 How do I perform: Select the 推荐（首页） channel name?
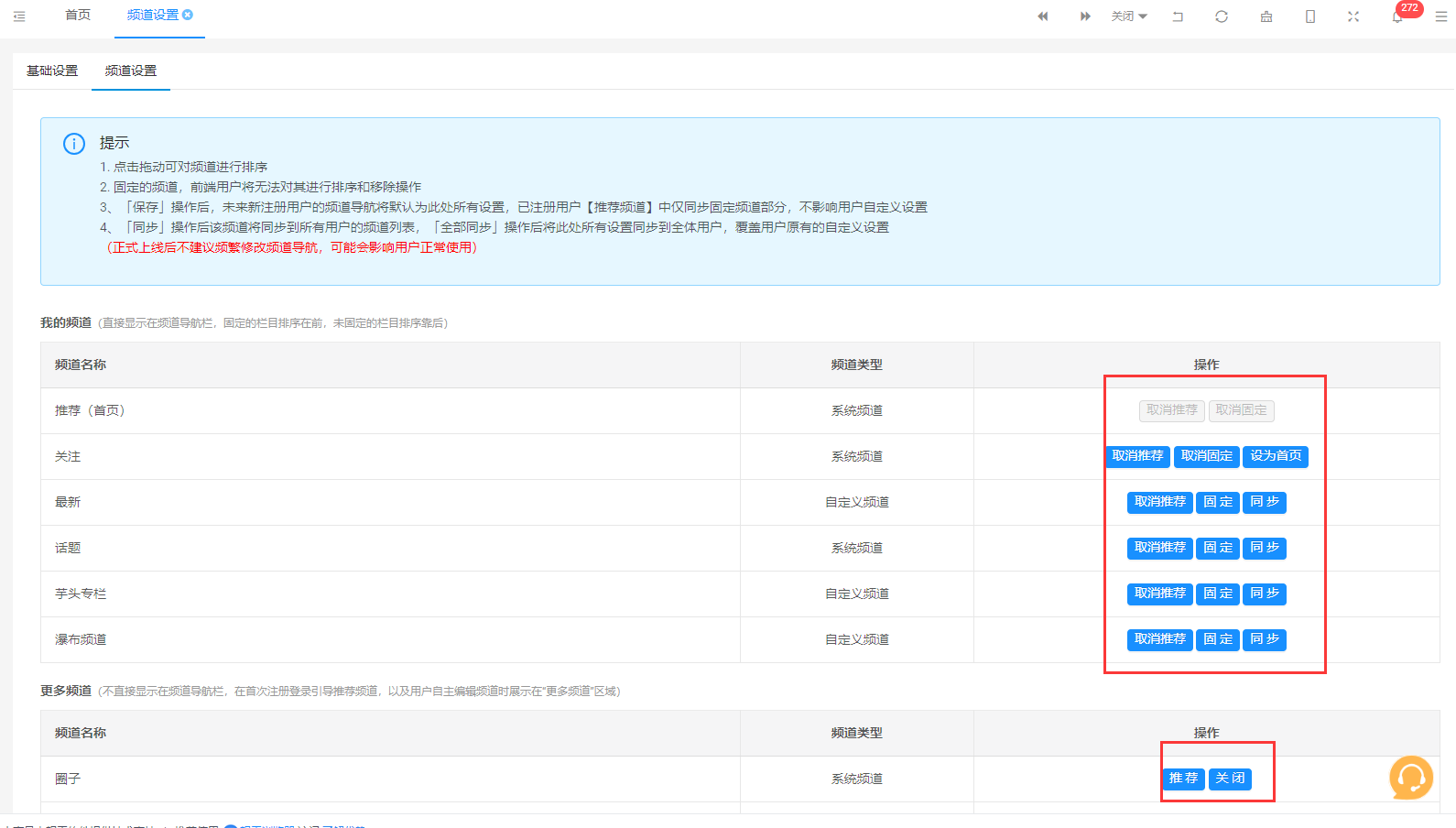click(90, 410)
